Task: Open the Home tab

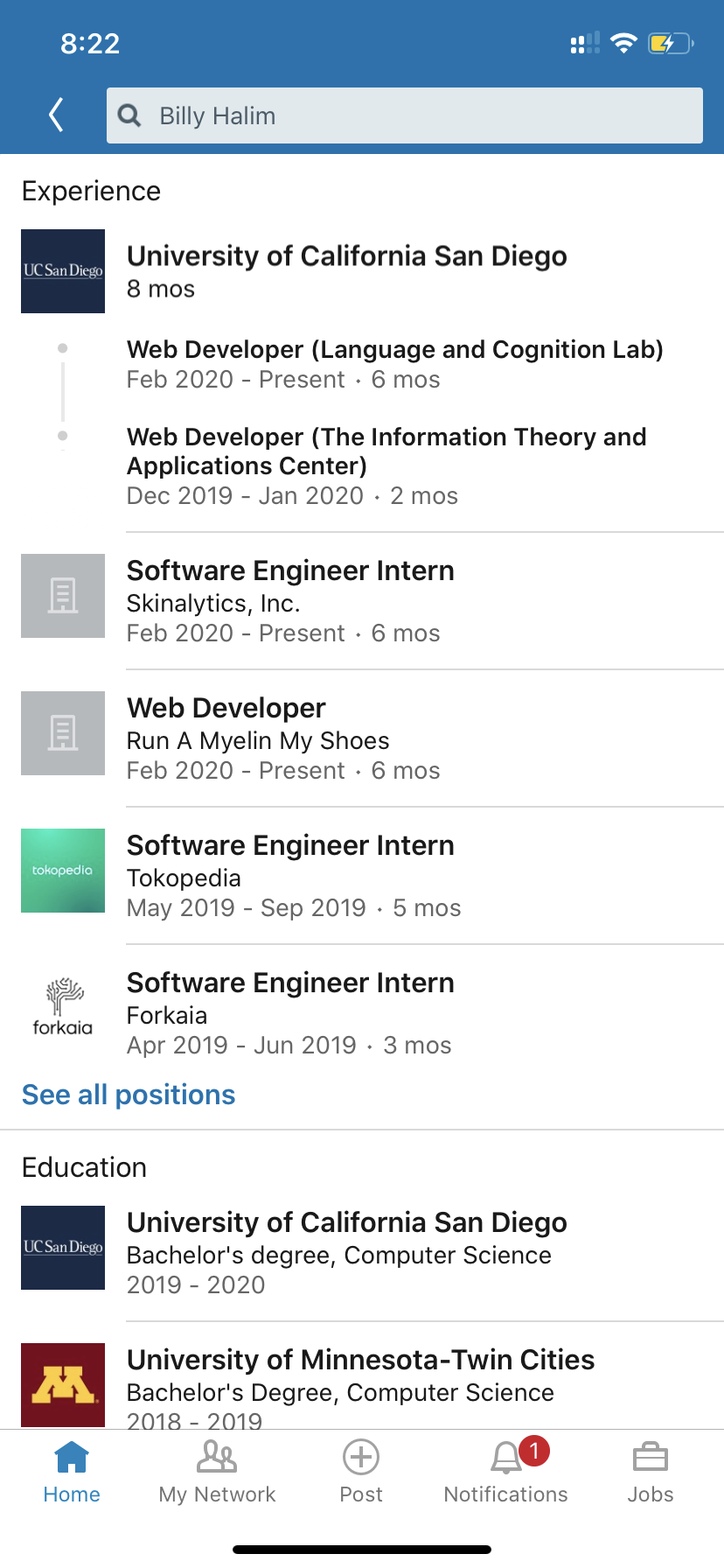Action: pyautogui.click(x=72, y=1472)
